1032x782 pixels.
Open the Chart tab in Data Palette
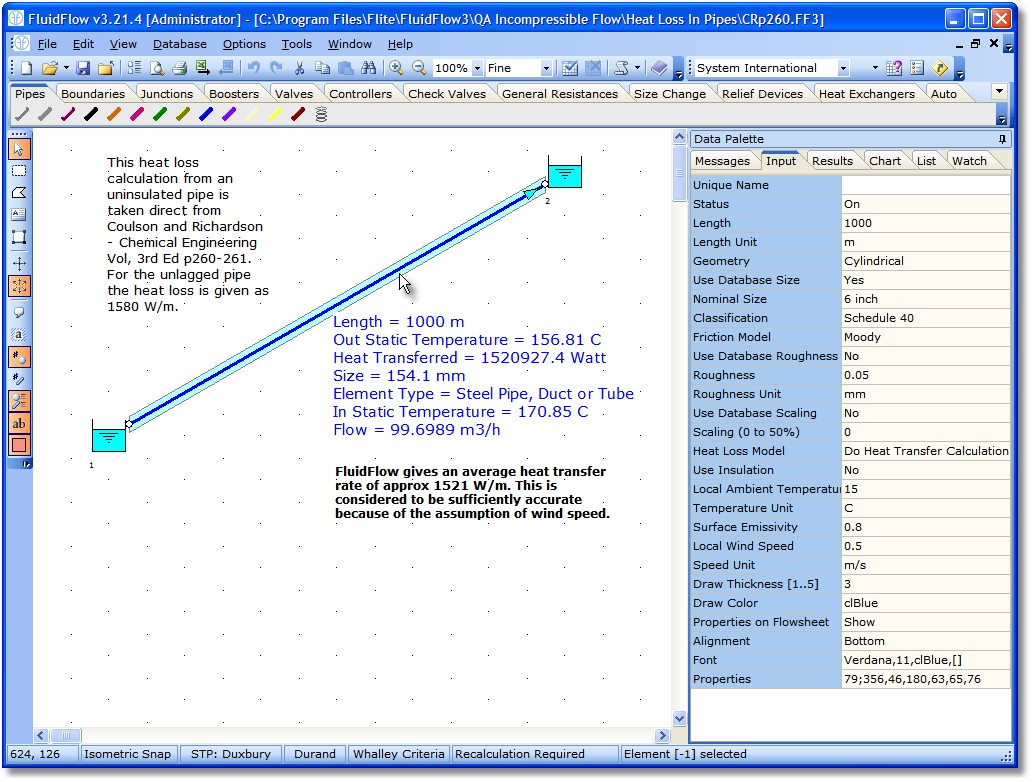(885, 161)
